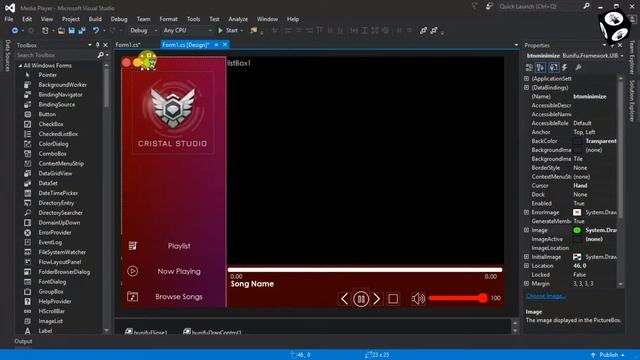Open the Analyze menu
The width and height of the screenshot is (640, 360).
click(x=238, y=19)
